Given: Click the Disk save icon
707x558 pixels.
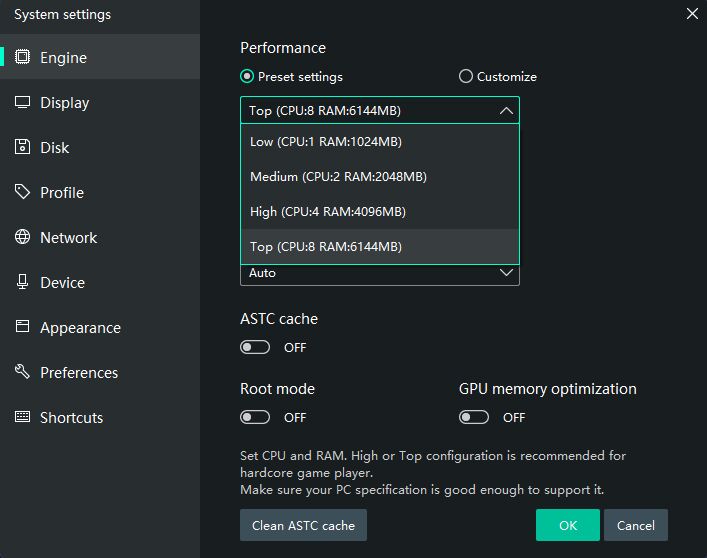Looking at the screenshot, I should pyautogui.click(x=22, y=147).
